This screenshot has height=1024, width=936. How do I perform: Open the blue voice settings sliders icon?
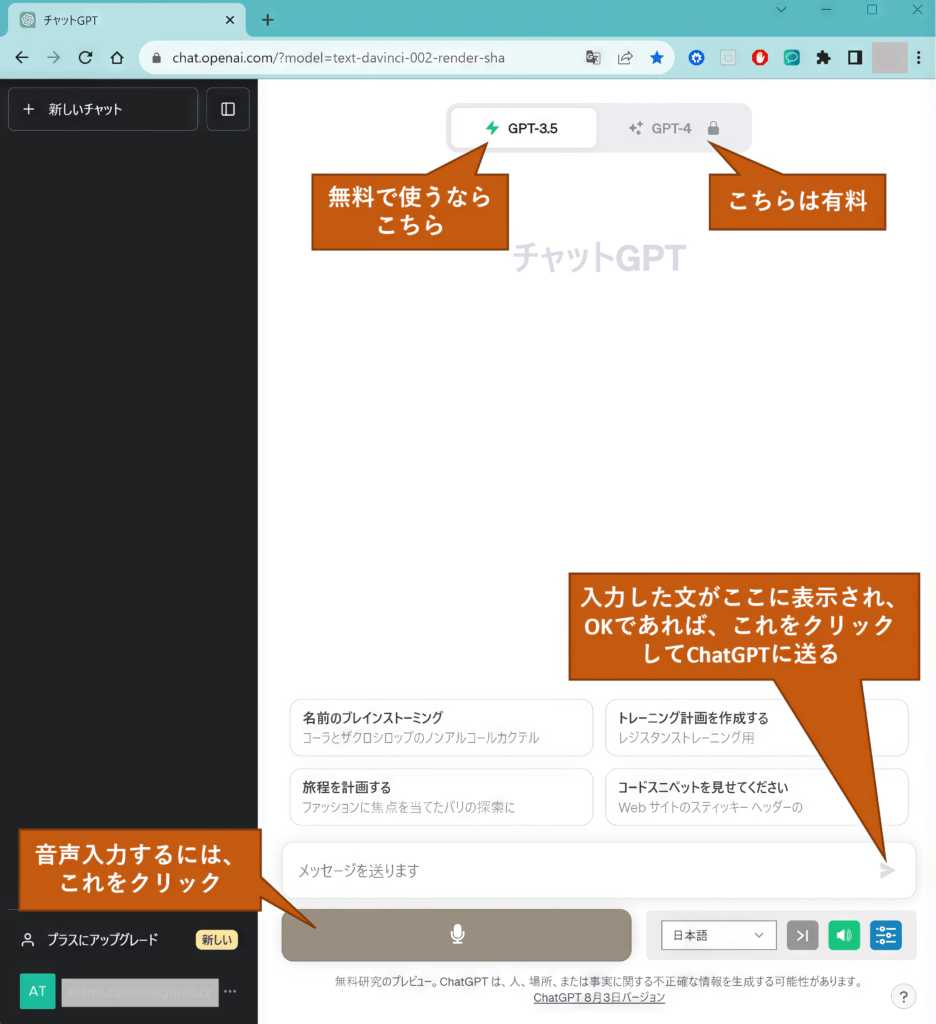coord(885,935)
